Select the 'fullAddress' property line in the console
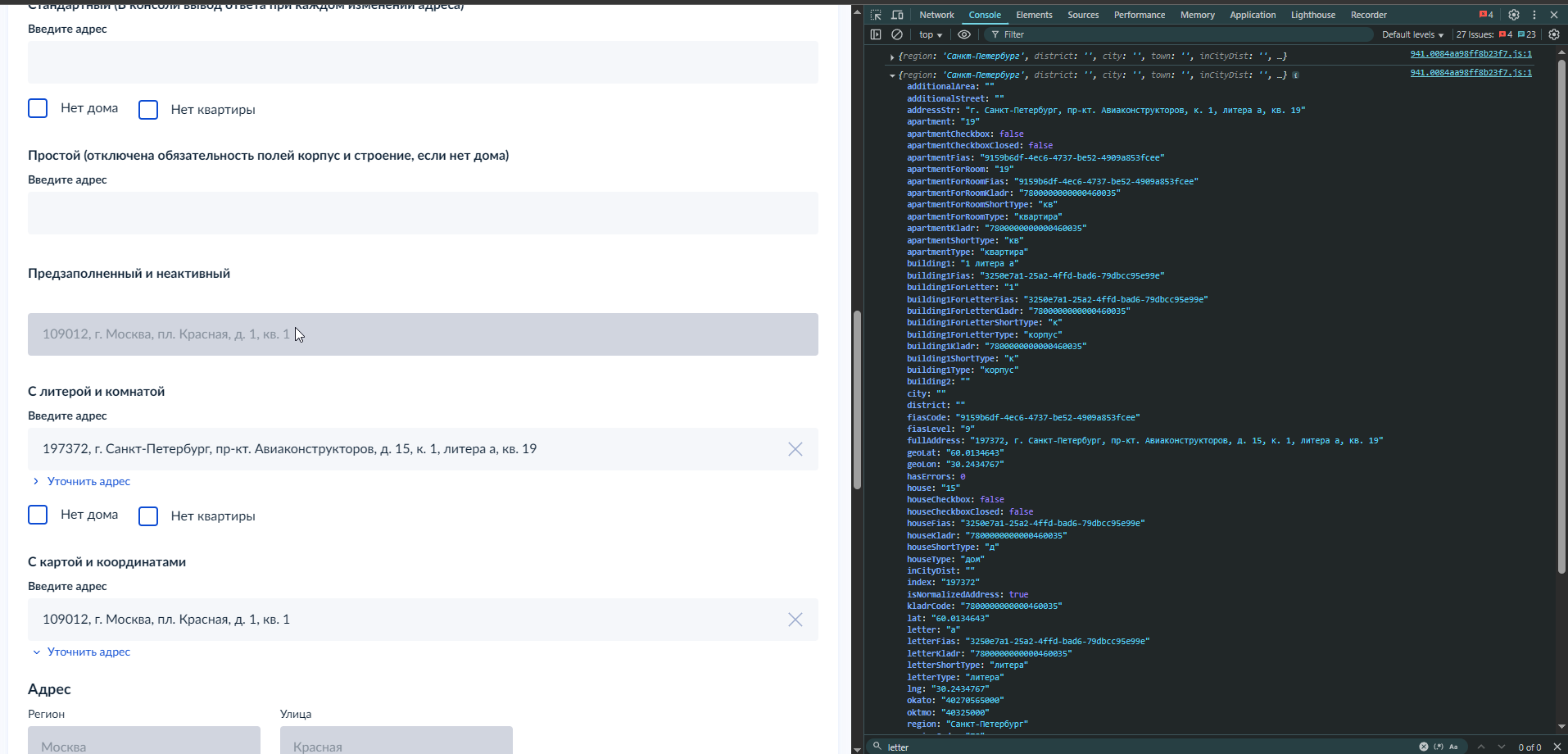Image resolution: width=1568 pixels, height=754 pixels. tap(1144, 441)
